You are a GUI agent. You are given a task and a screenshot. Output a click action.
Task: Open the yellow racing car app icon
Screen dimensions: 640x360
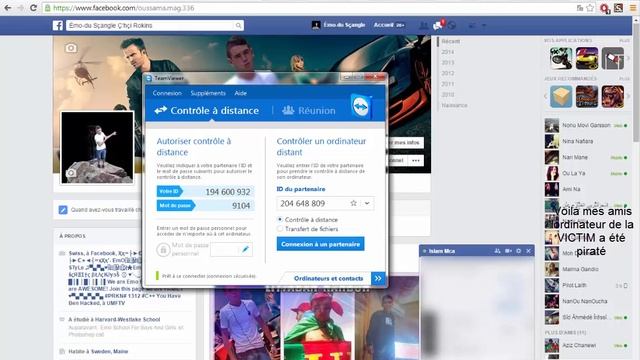pos(587,58)
